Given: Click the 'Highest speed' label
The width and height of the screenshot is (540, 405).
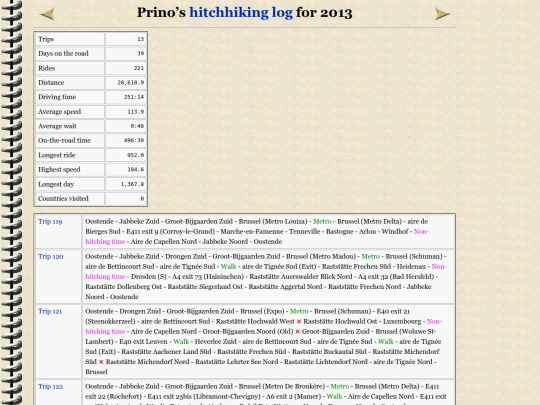Looking at the screenshot, I should pos(59,170).
